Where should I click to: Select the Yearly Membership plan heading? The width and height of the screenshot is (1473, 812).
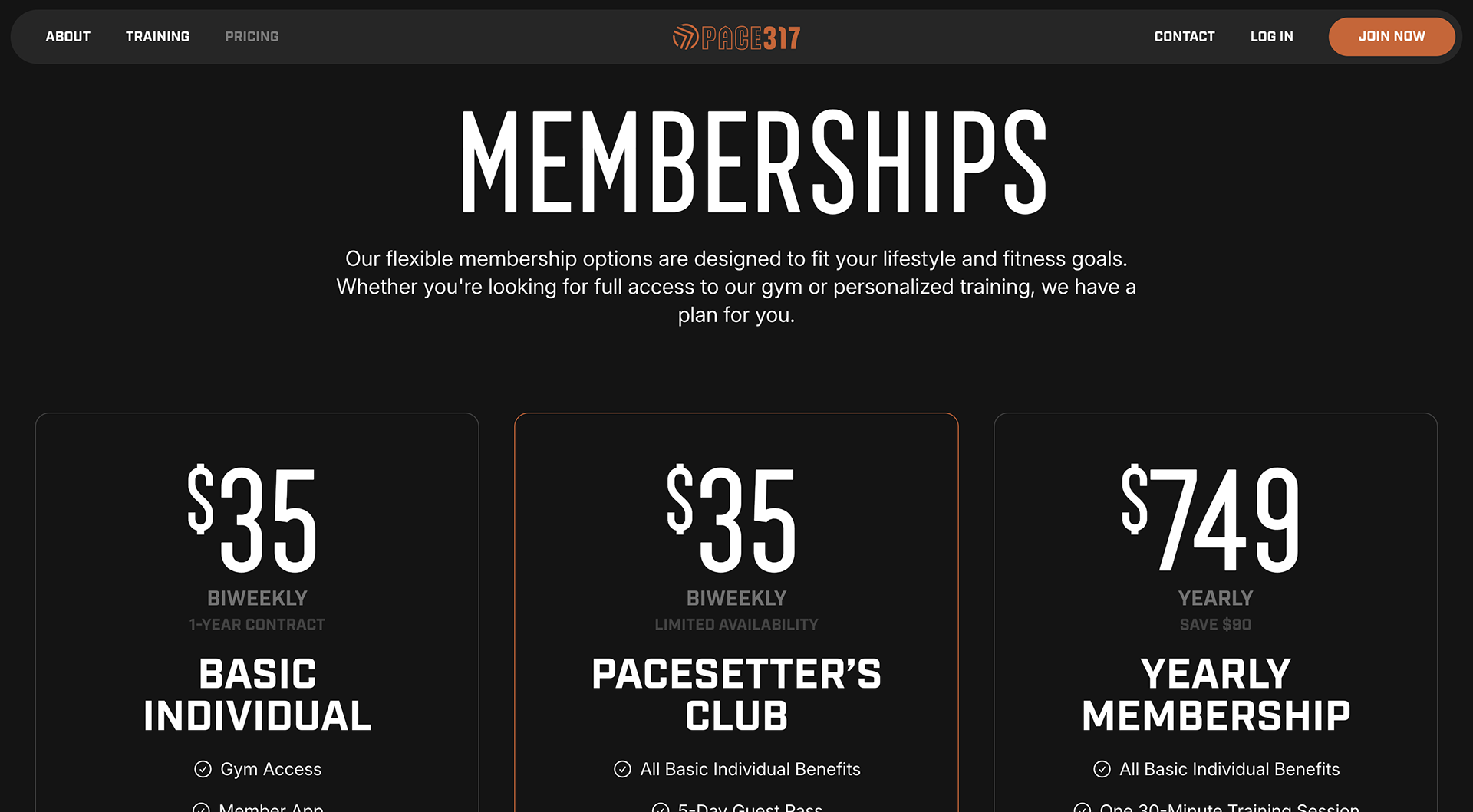tap(1216, 695)
